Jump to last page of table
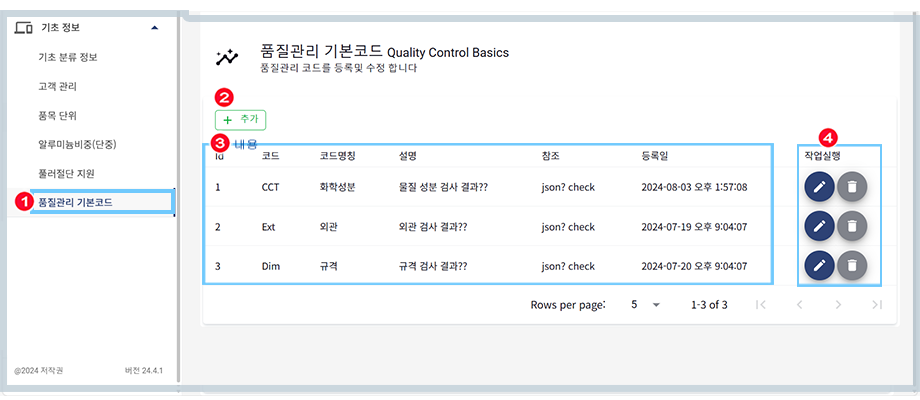This screenshot has height=400, width=920. [876, 304]
